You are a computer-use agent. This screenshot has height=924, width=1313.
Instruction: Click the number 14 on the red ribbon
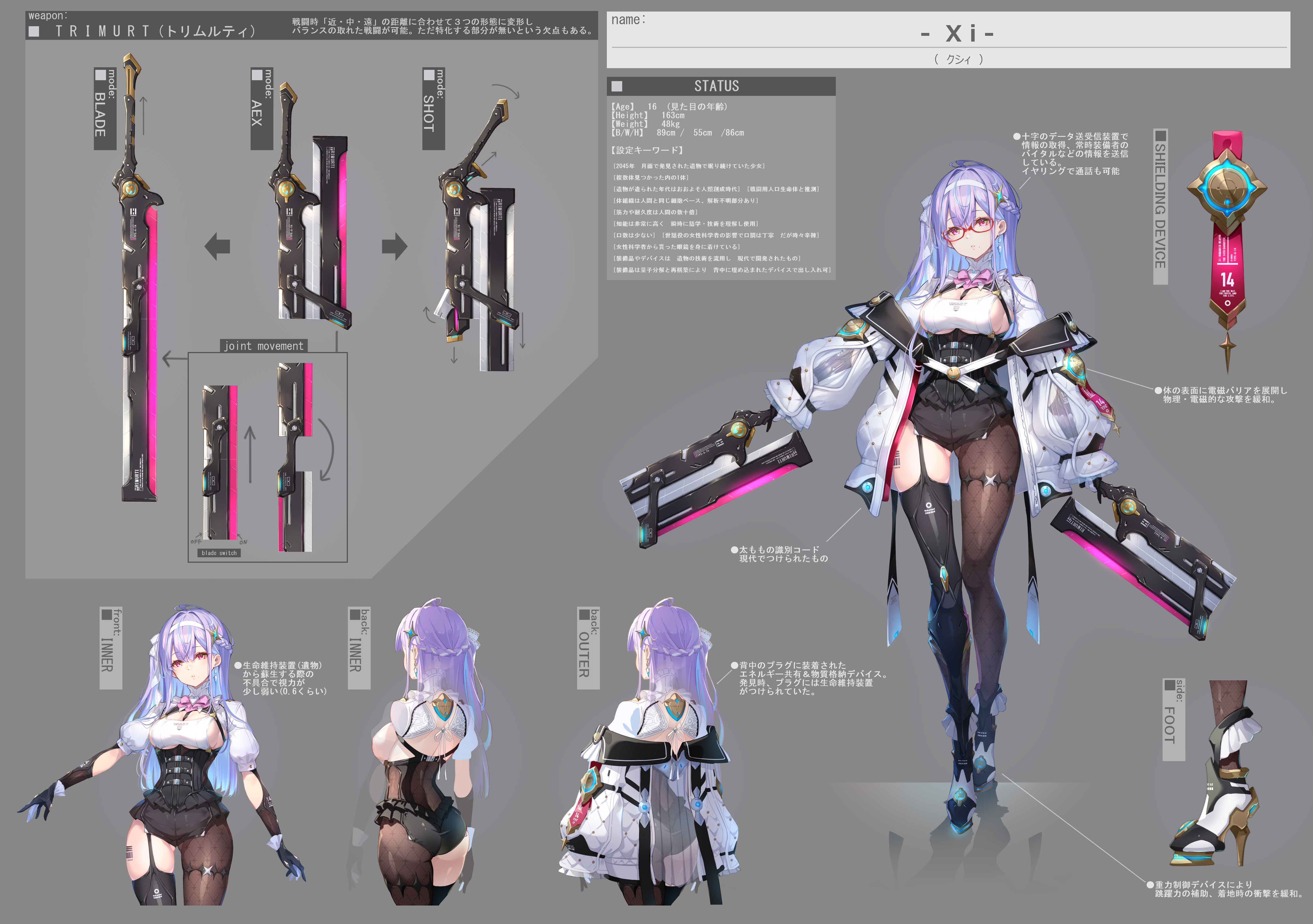[x=1227, y=279]
